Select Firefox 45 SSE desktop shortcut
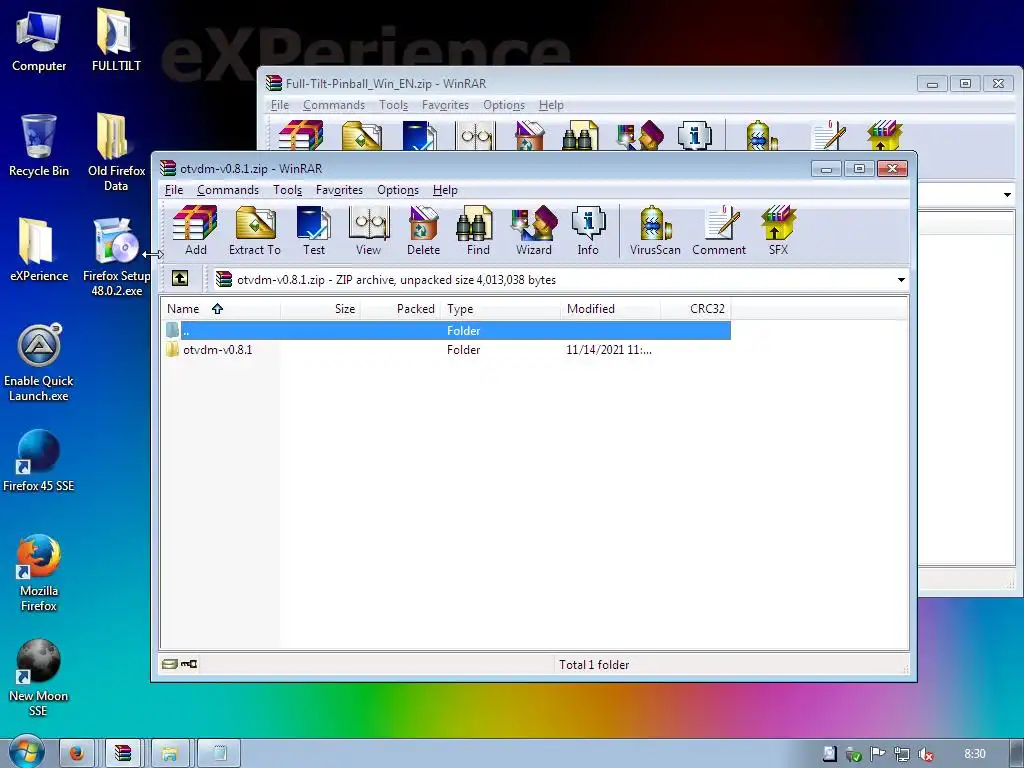Image resolution: width=1024 pixels, height=768 pixels. pos(39,461)
